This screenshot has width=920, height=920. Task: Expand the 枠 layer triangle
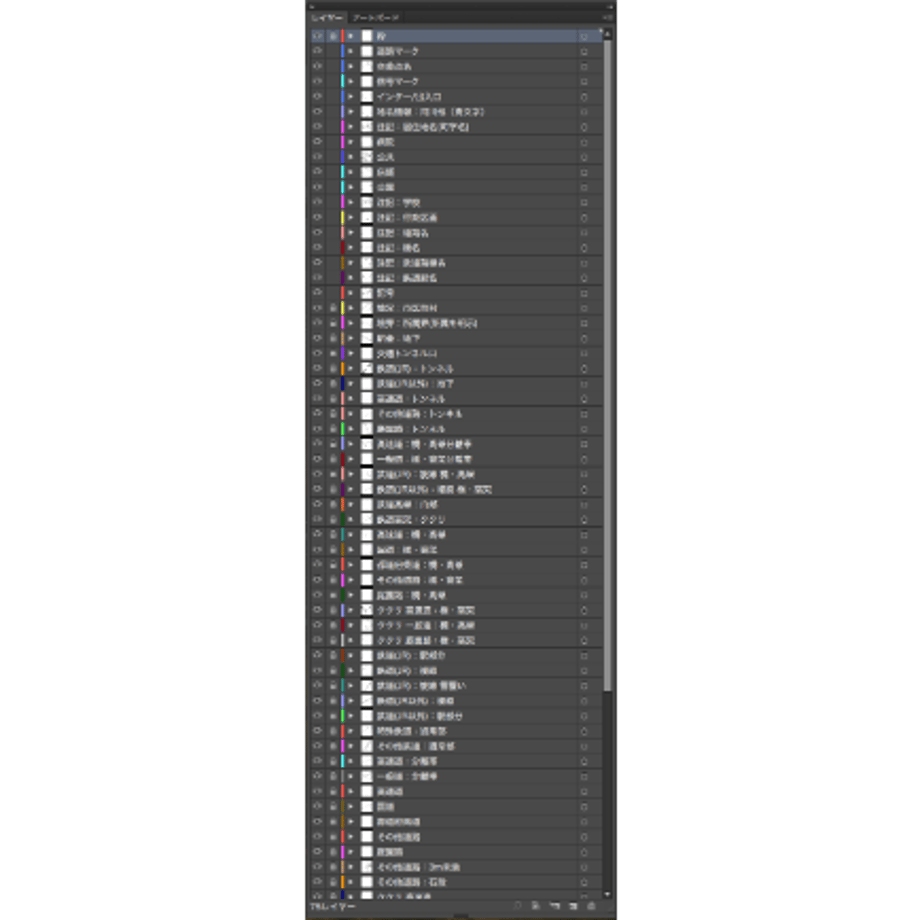[x=351, y=36]
